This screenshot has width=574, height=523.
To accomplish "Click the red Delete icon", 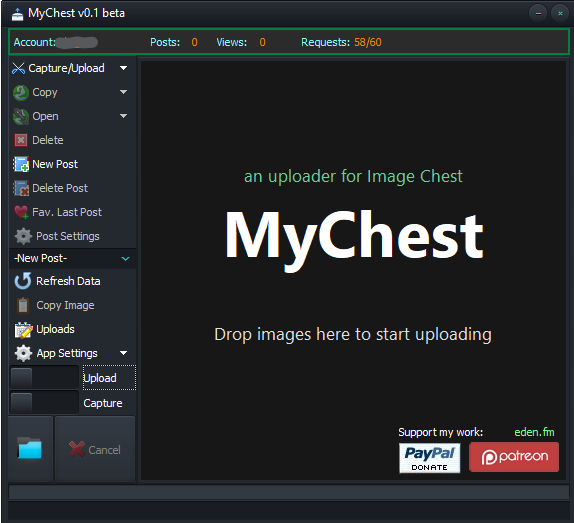I will tap(21, 140).
